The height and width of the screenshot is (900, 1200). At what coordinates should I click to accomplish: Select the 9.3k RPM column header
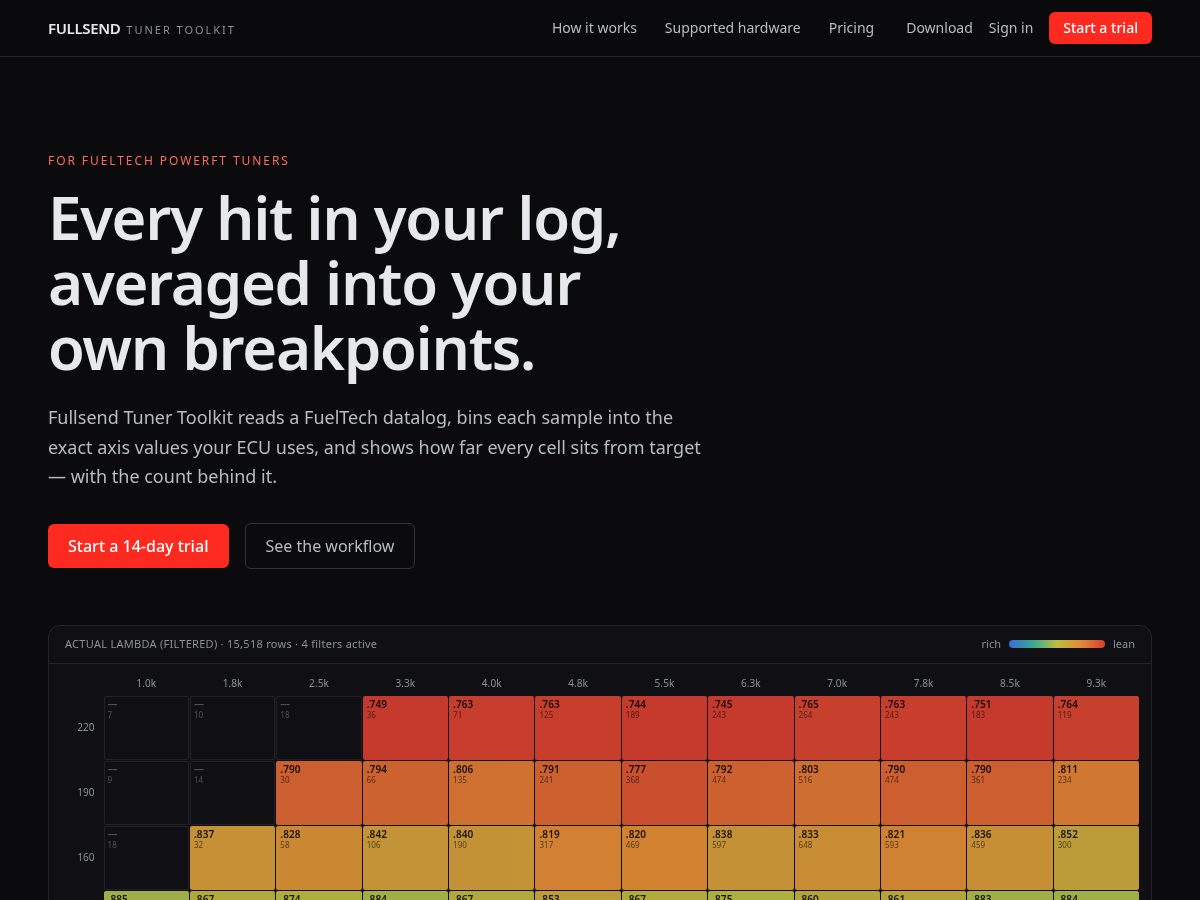point(1096,683)
